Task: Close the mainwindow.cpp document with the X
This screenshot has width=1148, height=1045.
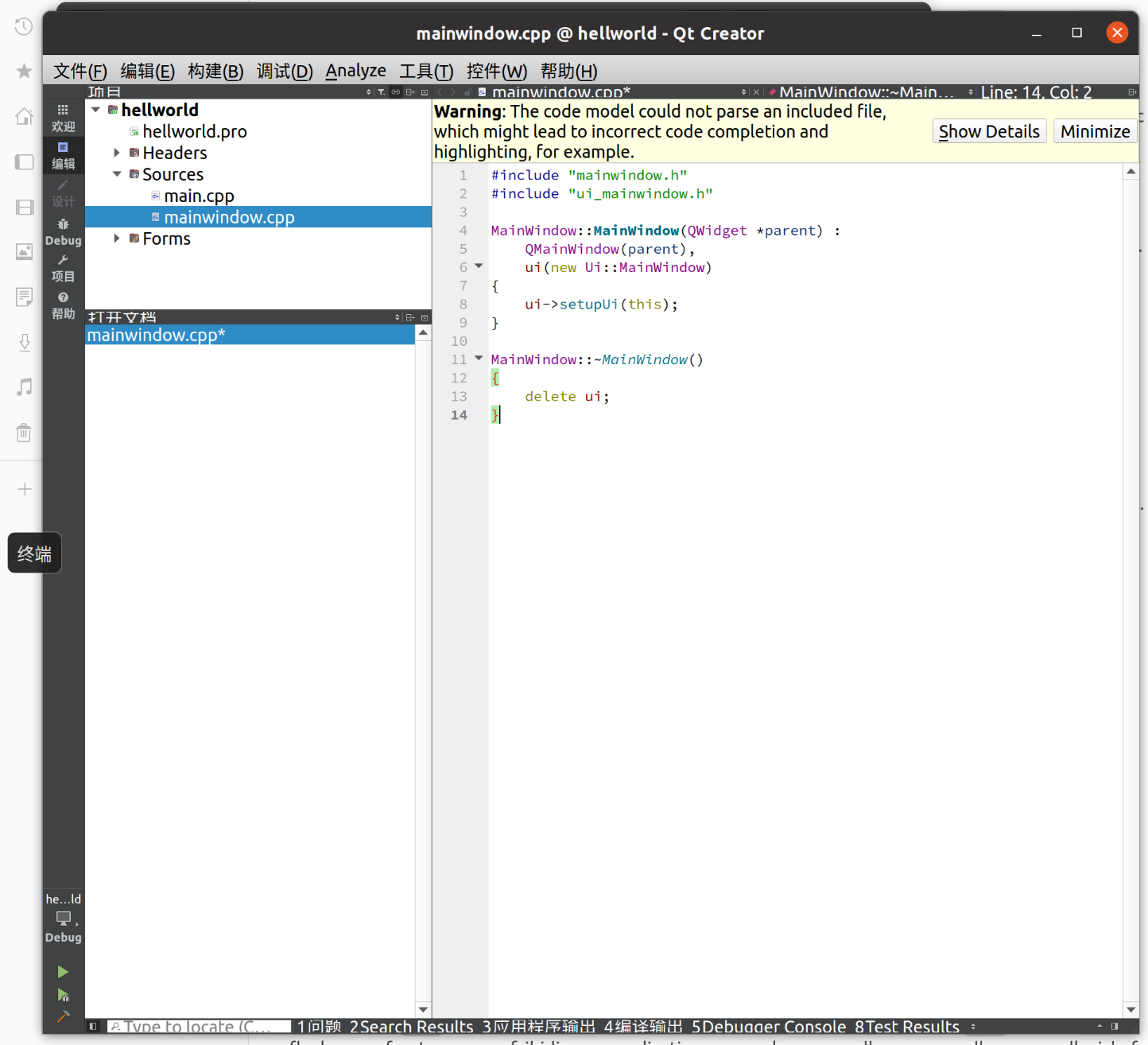Action: click(756, 92)
